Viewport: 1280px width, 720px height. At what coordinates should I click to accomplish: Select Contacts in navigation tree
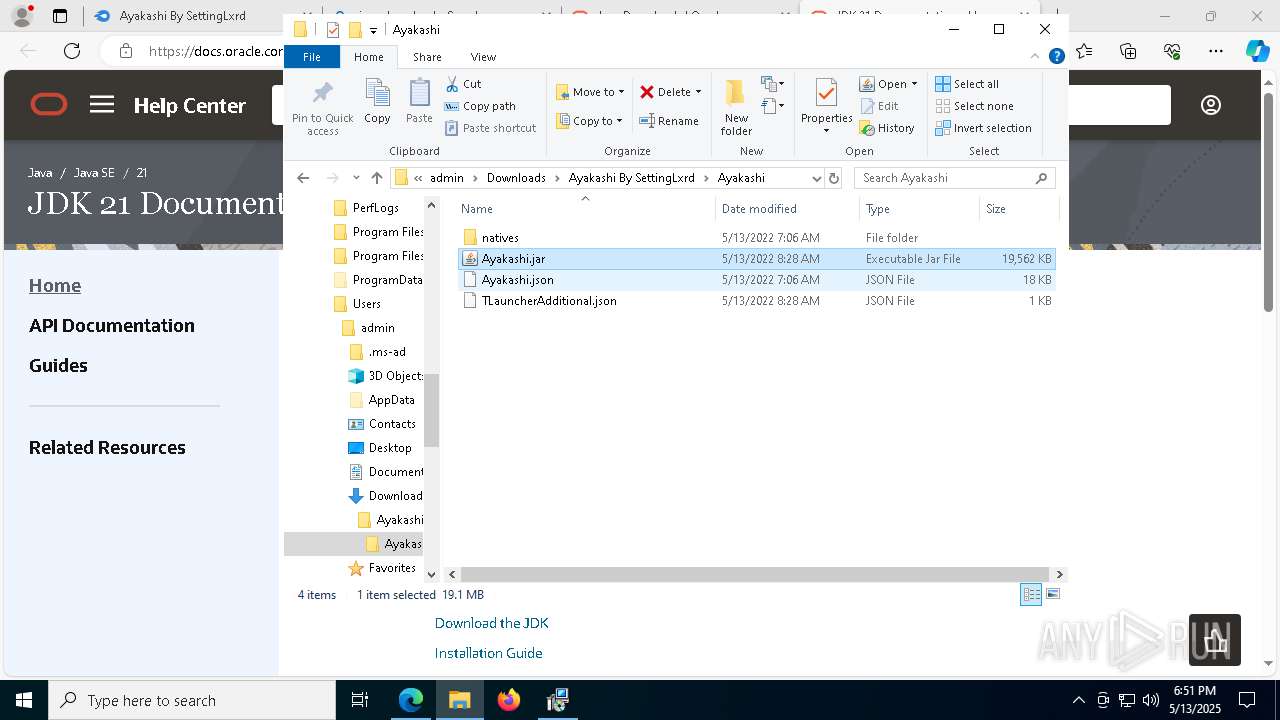click(382, 424)
